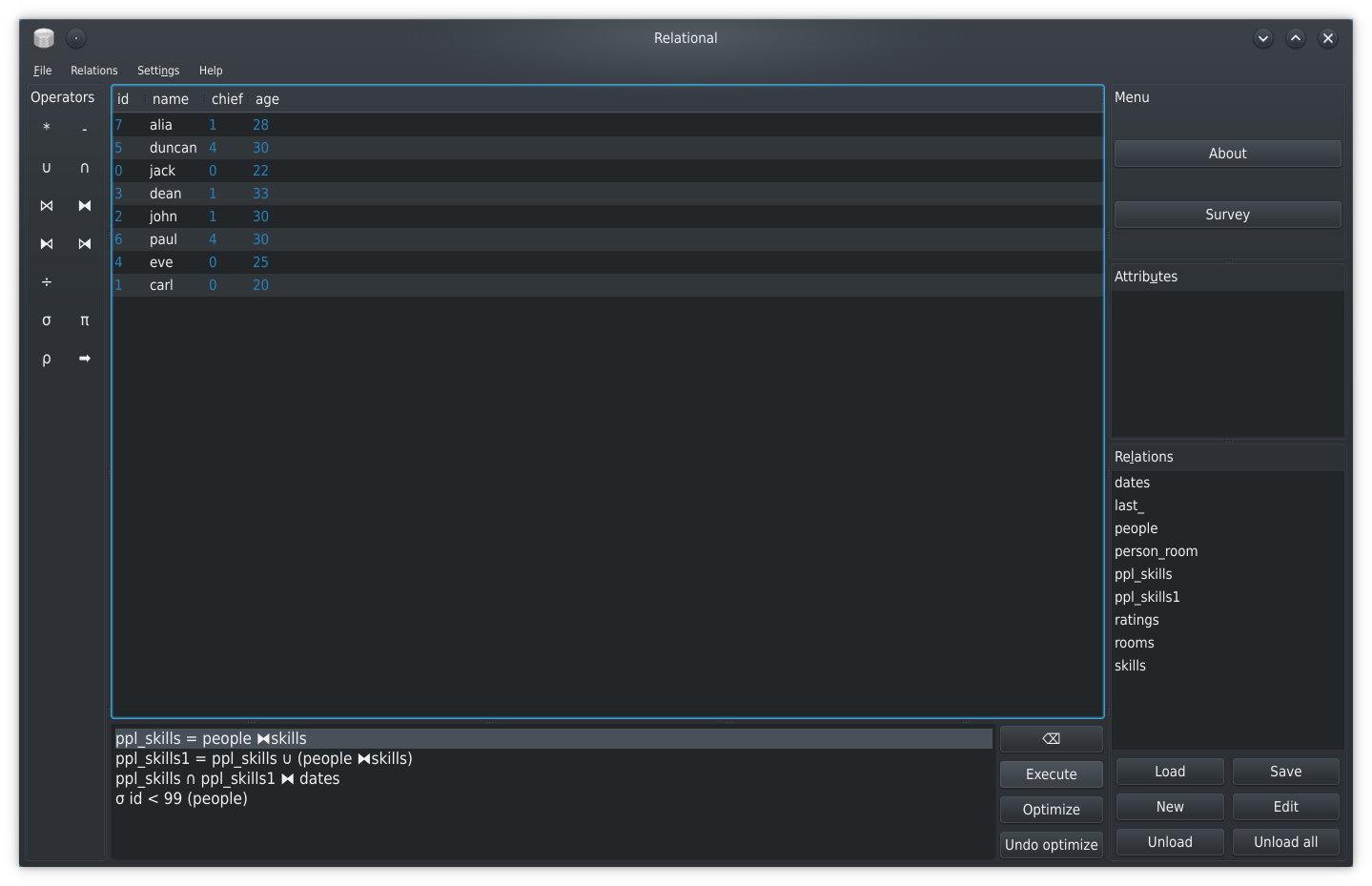Screen dimensions: 1372x886
Task: Create a New relation
Action: (x=1170, y=807)
